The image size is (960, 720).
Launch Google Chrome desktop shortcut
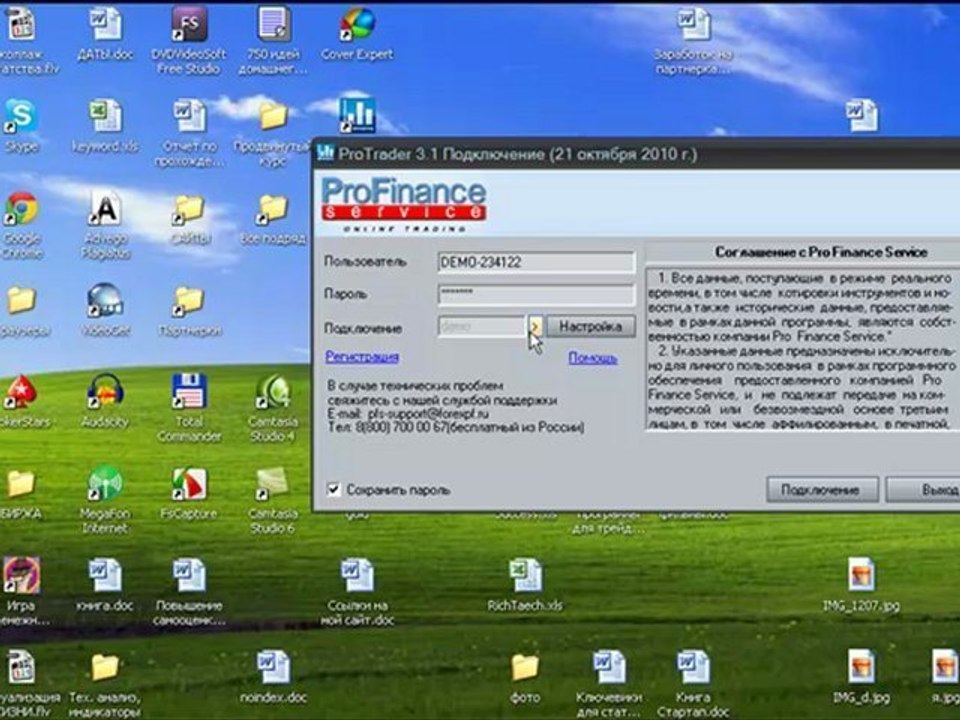tap(22, 209)
